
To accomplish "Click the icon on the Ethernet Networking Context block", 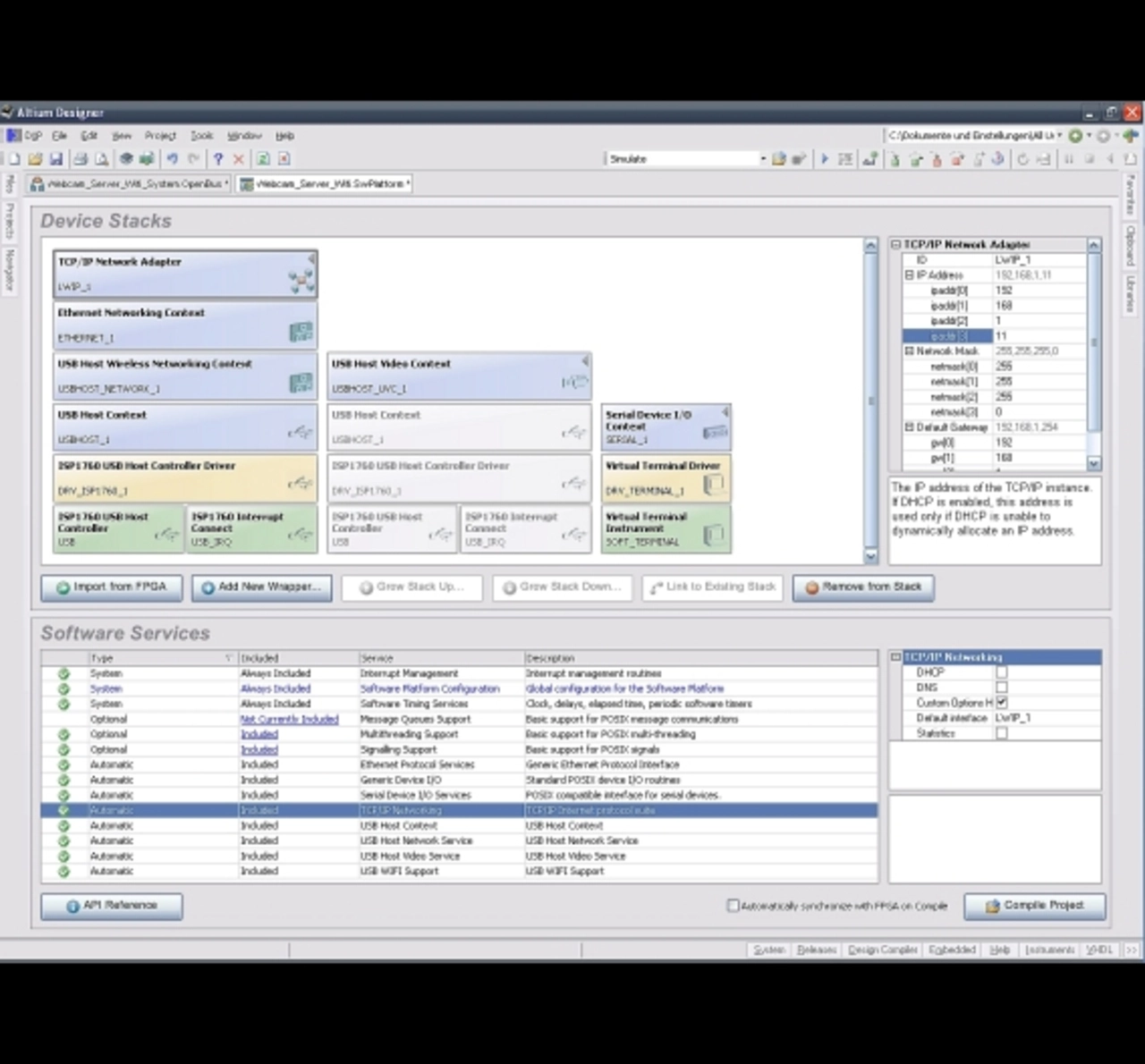I will 301,333.
